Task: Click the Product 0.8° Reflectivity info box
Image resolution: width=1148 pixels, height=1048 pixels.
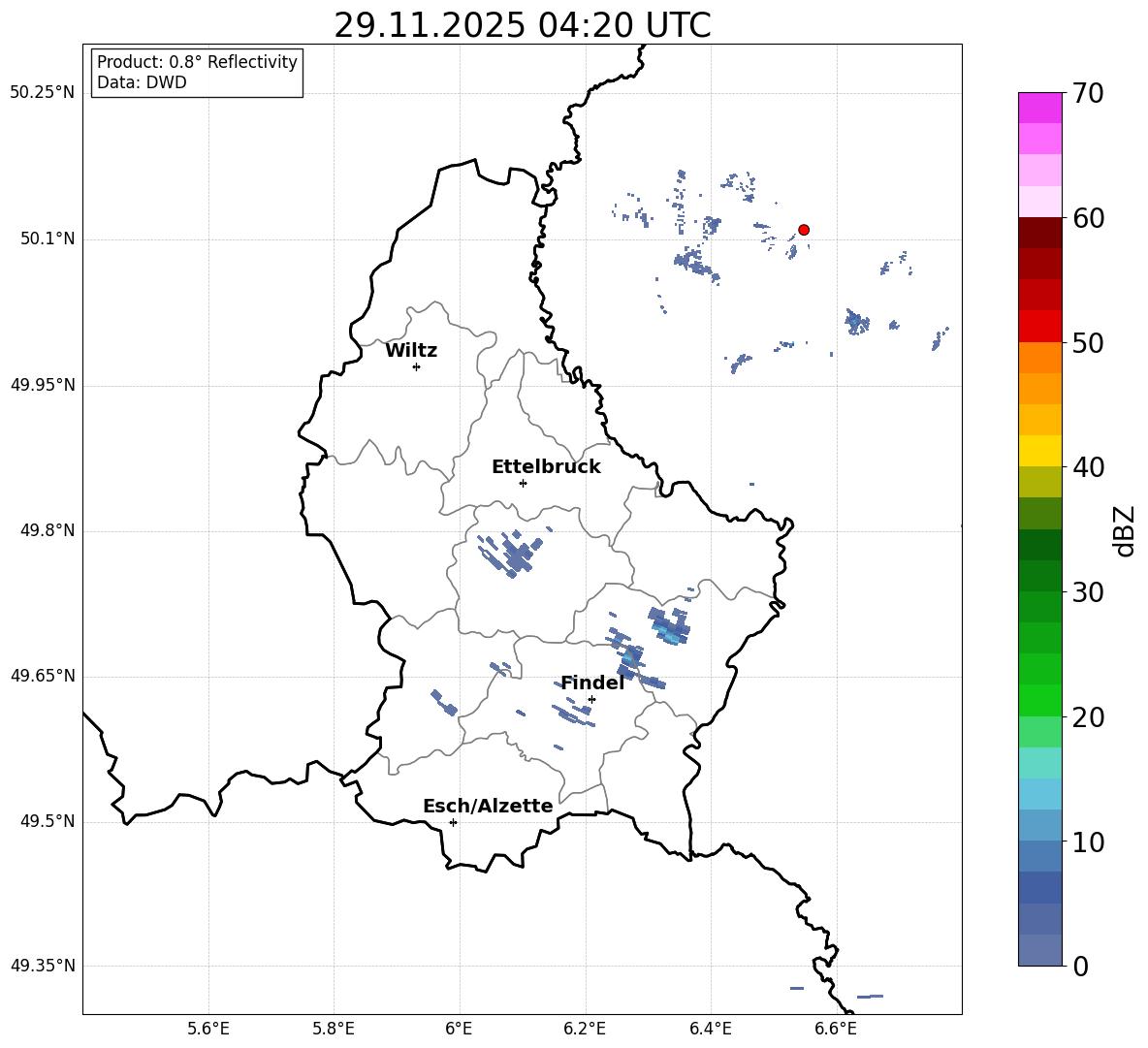Action: pos(197,72)
